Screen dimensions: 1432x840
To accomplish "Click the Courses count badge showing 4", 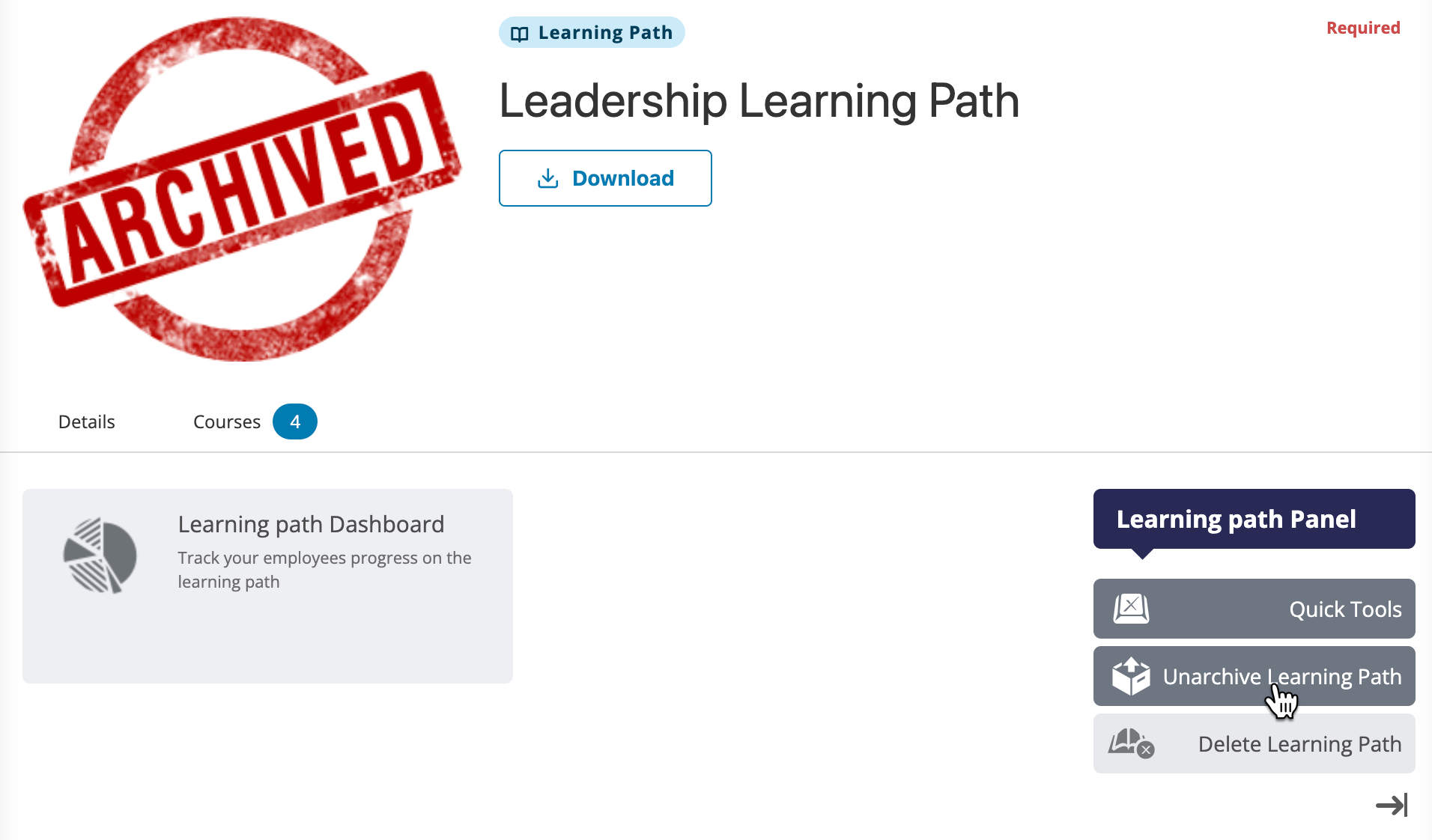I will (x=294, y=421).
